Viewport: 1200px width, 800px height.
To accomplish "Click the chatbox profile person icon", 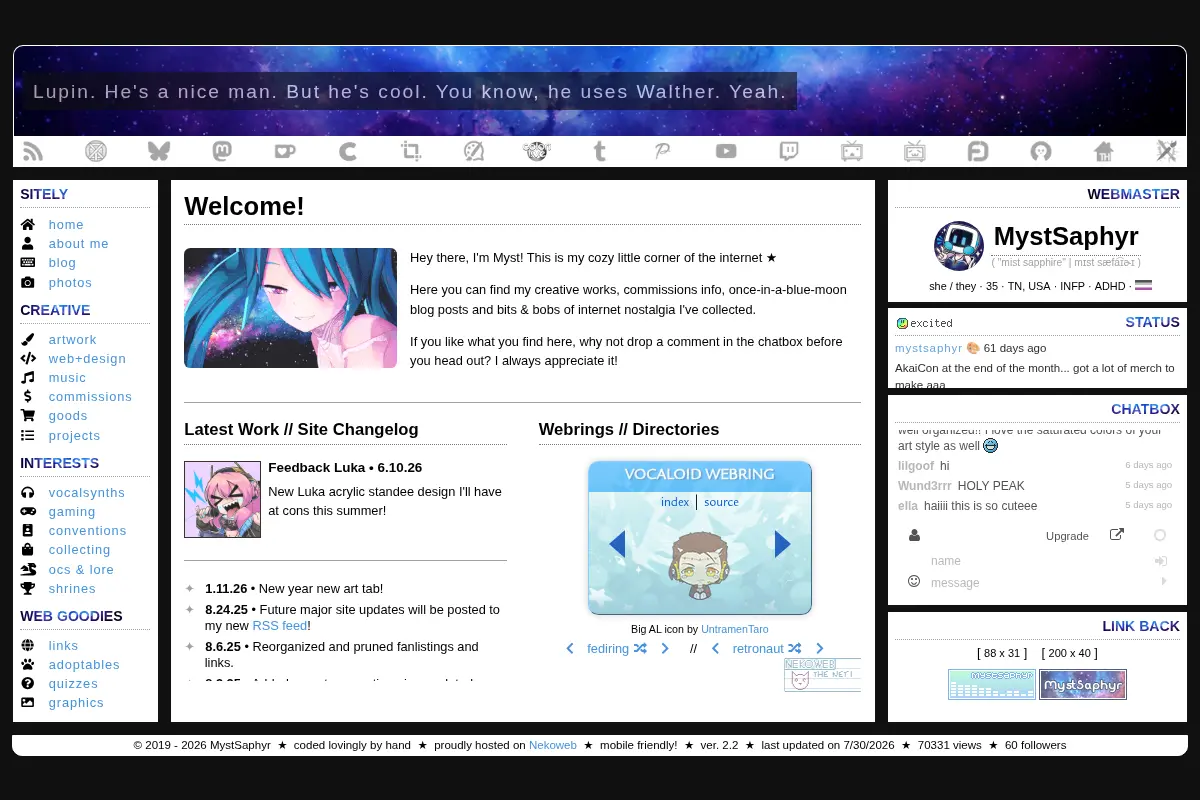I will [x=914, y=535].
